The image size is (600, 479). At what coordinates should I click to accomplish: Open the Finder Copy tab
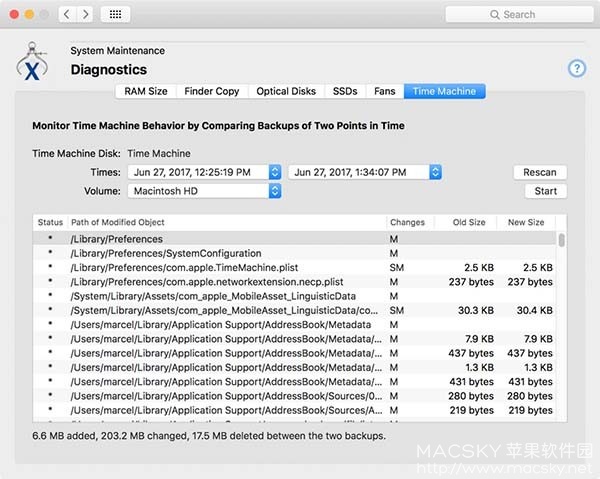212,91
